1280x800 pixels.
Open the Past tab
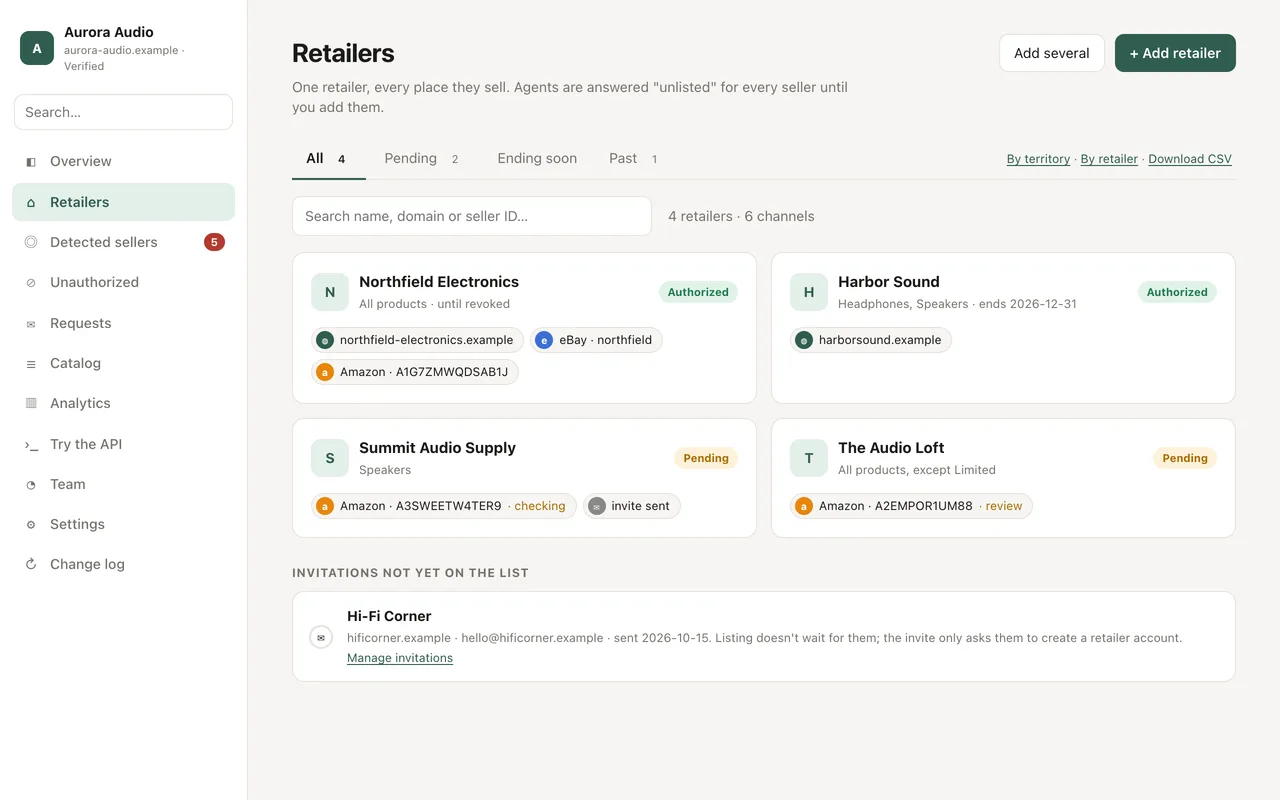pos(633,158)
